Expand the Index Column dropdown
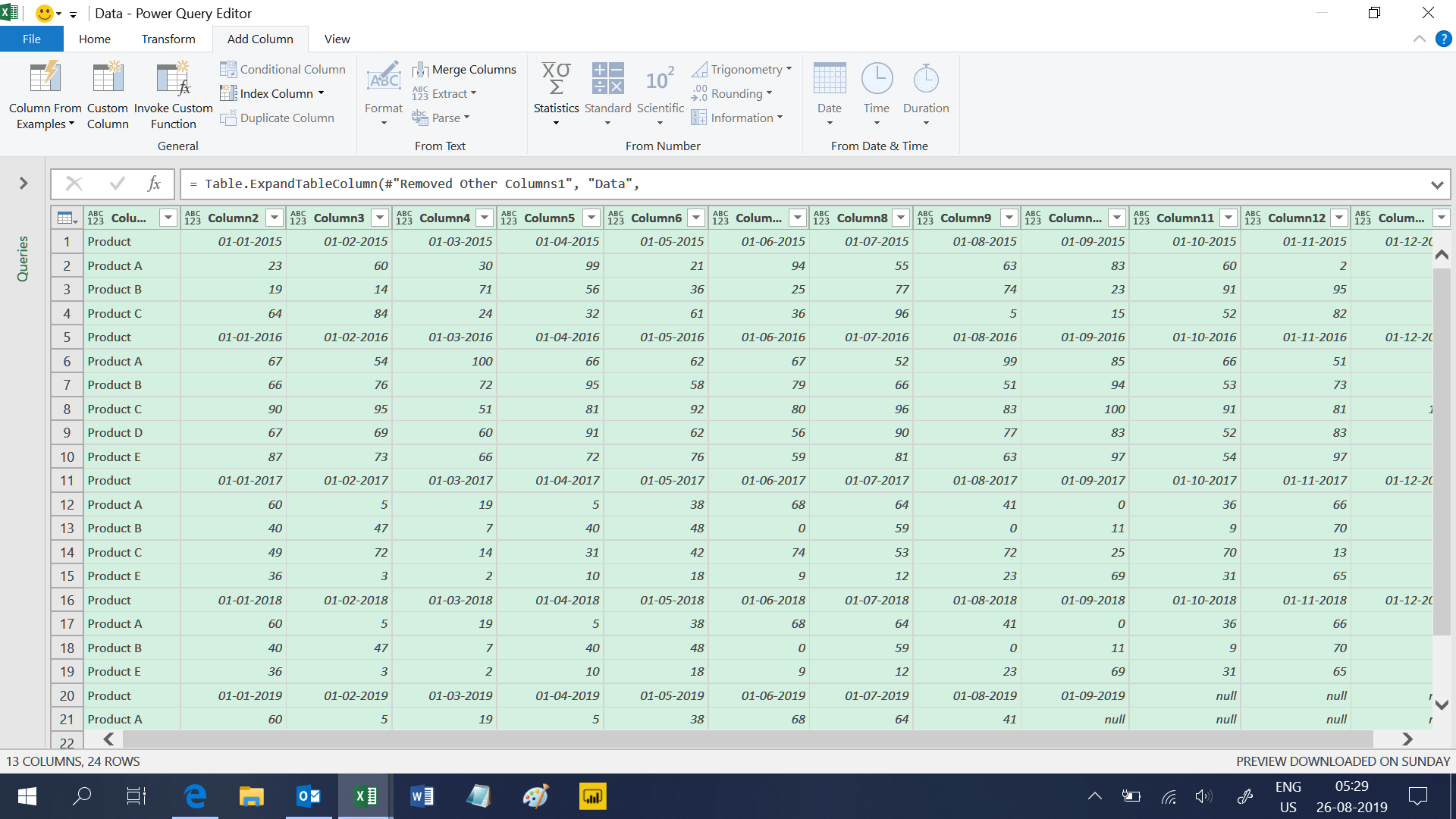The image size is (1456, 819). (321, 93)
